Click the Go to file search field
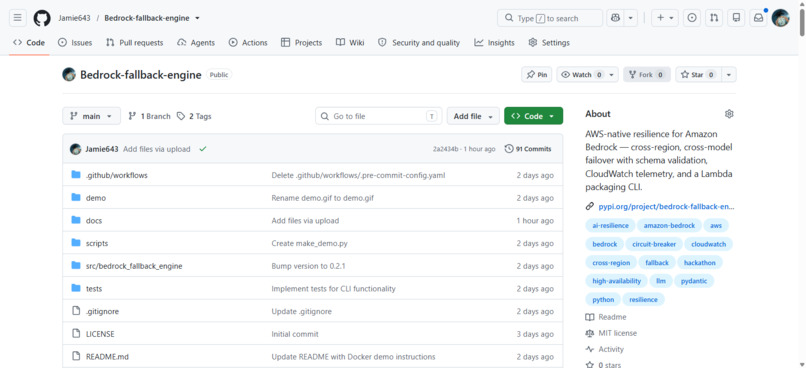806x368 pixels. 378,116
